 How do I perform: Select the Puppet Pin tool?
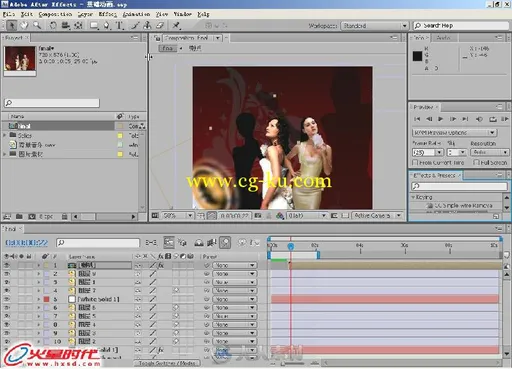pyautogui.click(x=176, y=25)
